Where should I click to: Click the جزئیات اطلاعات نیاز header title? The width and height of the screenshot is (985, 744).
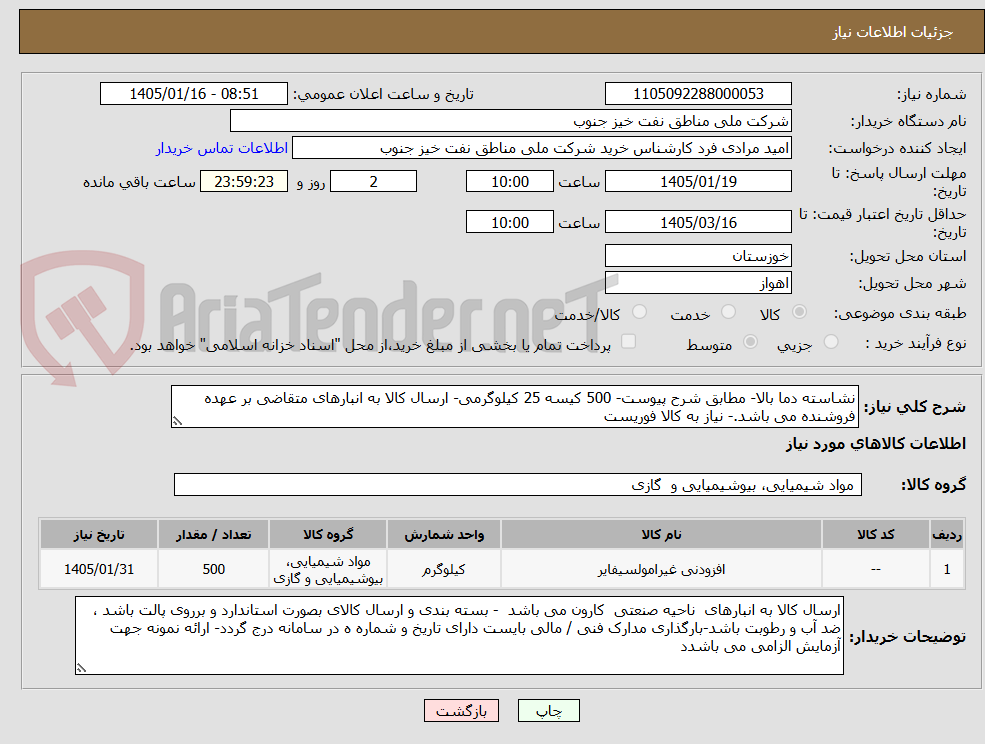pyautogui.click(x=893, y=32)
